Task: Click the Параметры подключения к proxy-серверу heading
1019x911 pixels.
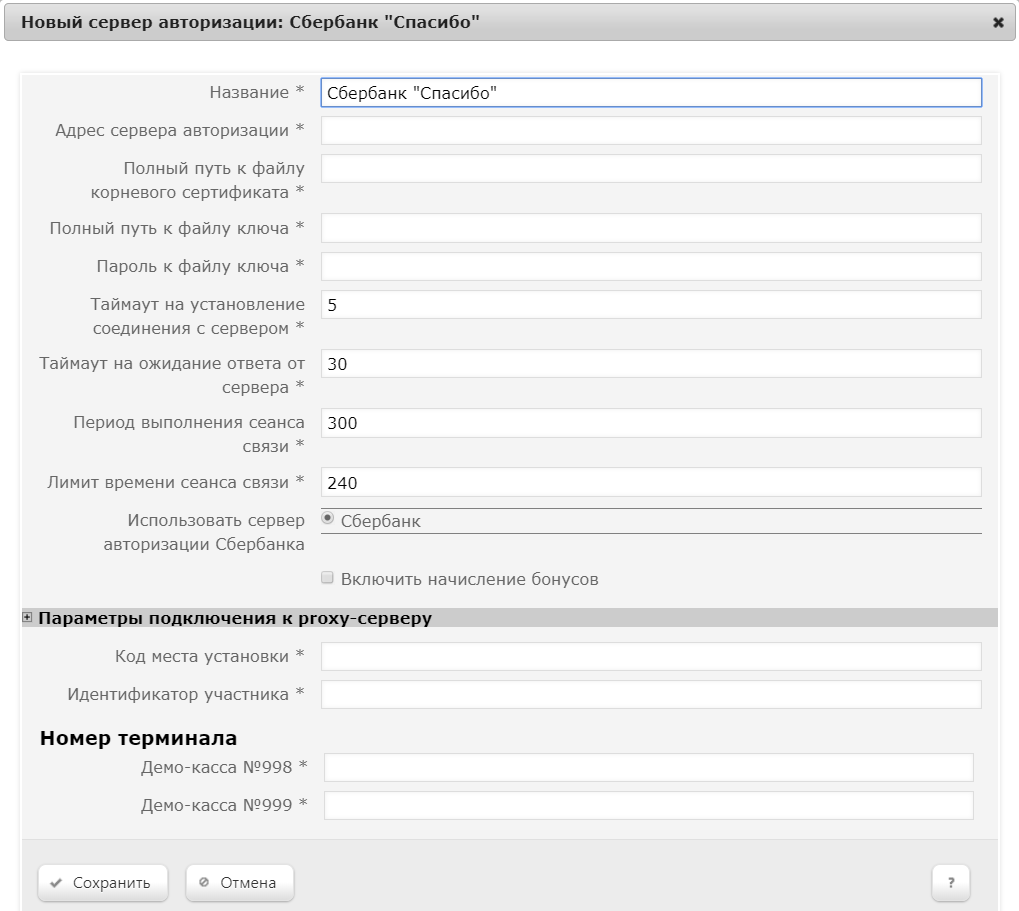Action: 235,618
